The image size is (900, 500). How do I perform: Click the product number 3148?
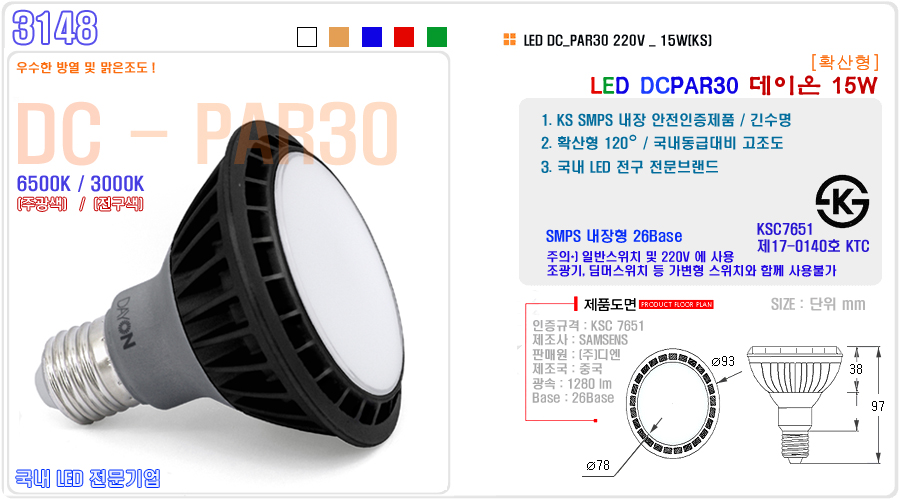pyautogui.click(x=55, y=28)
